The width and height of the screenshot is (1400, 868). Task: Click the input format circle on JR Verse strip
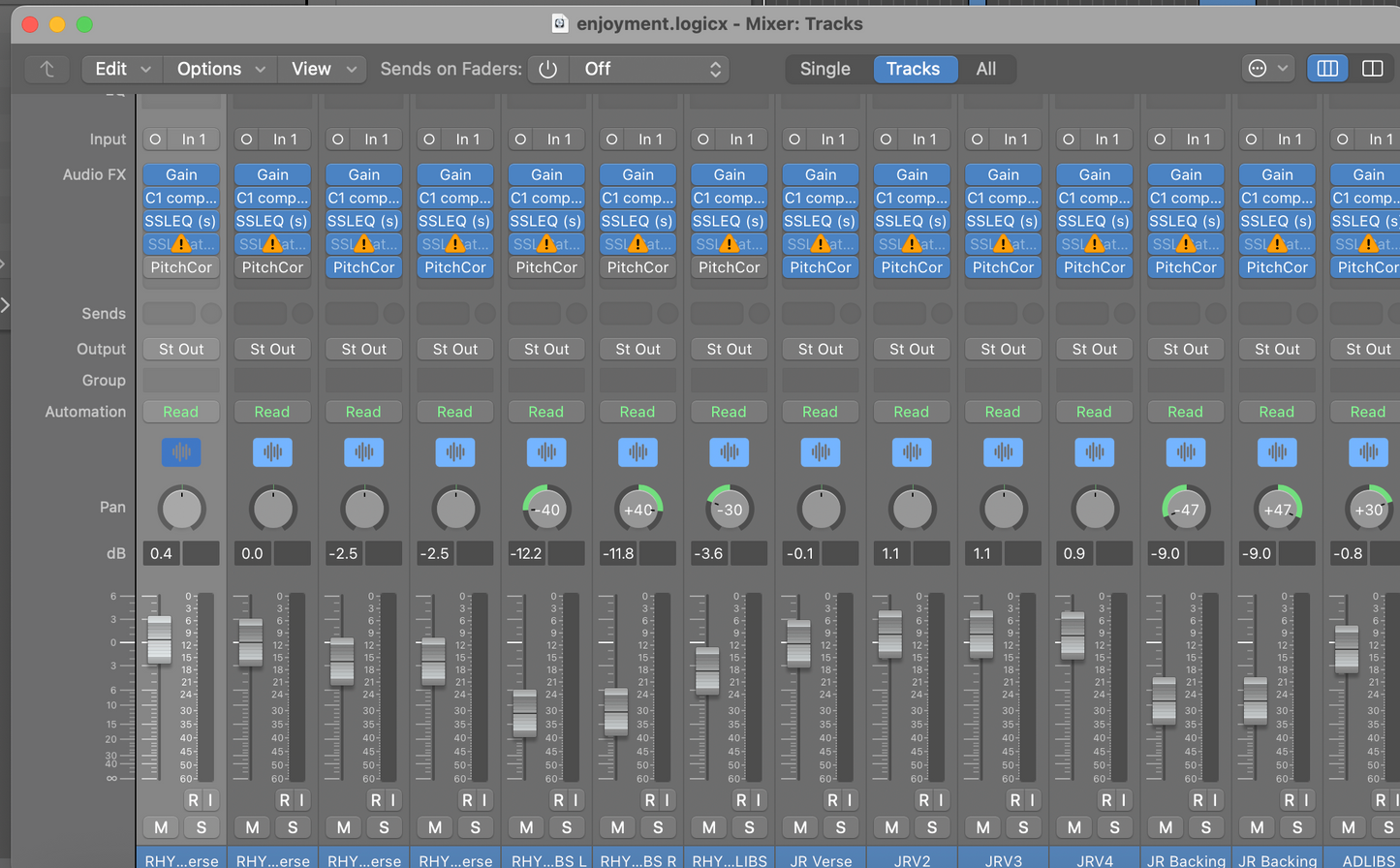(794, 139)
